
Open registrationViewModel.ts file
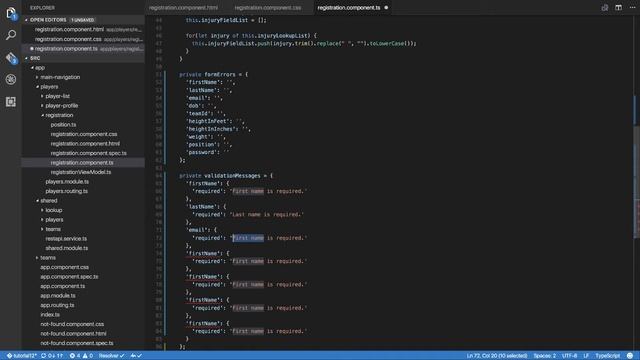point(81,172)
